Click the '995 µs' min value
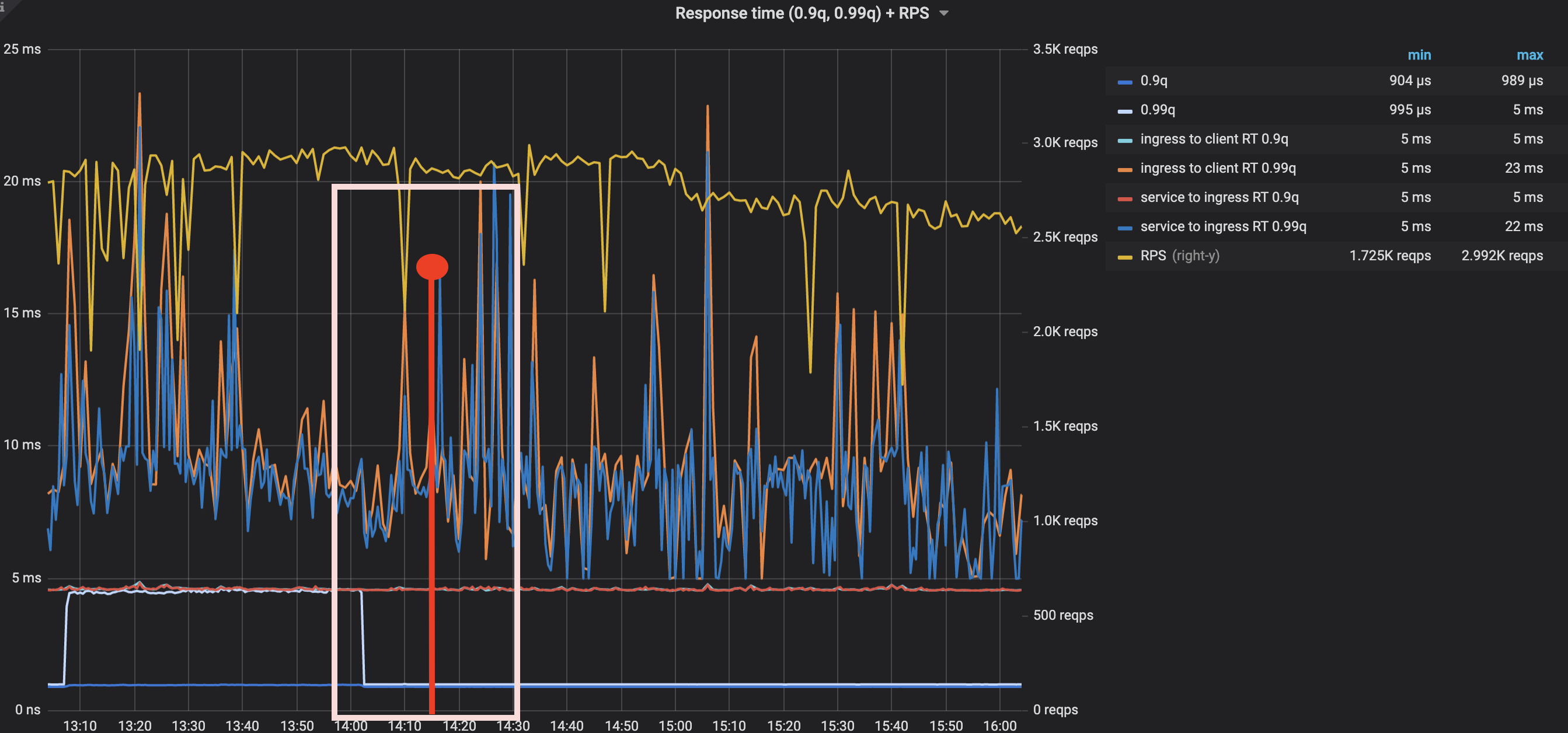Viewport: 1568px width, 733px height. (1410, 110)
